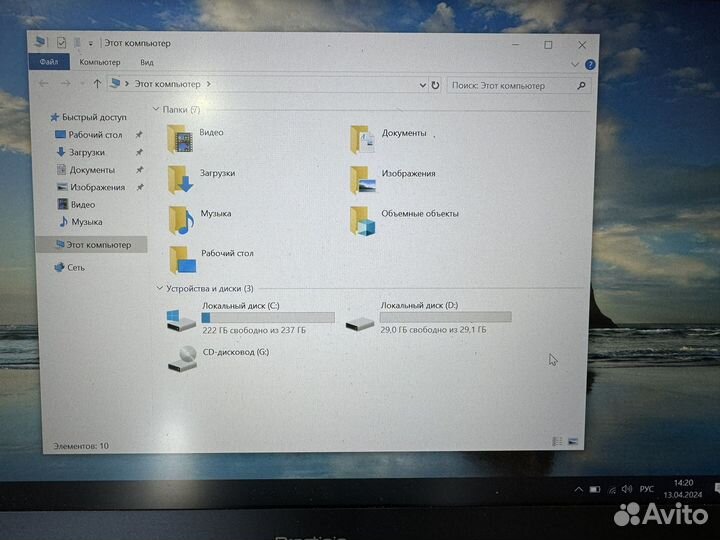Viewport: 720px width, 540px height.
Task: Open address bar history dropdown
Action: tap(422, 85)
